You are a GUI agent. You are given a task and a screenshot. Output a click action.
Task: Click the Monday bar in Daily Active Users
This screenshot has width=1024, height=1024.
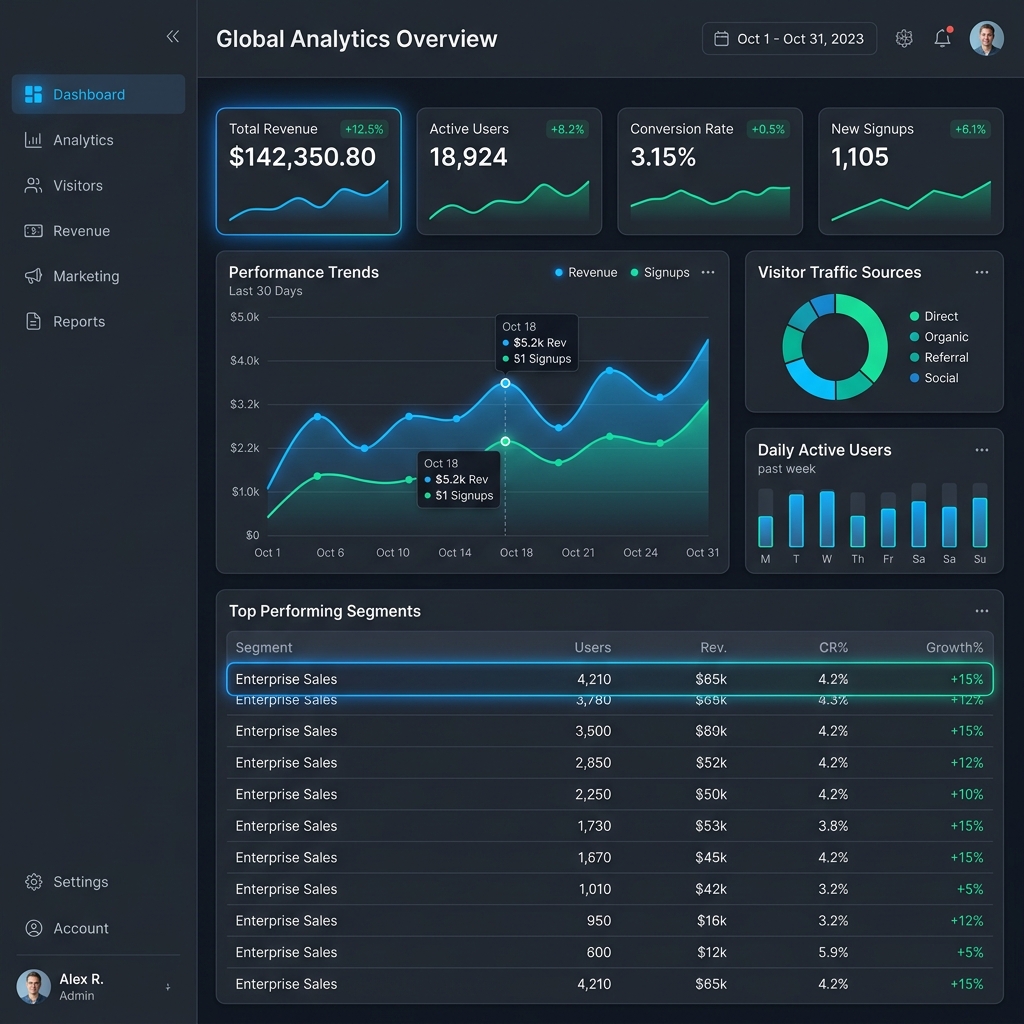[x=765, y=531]
